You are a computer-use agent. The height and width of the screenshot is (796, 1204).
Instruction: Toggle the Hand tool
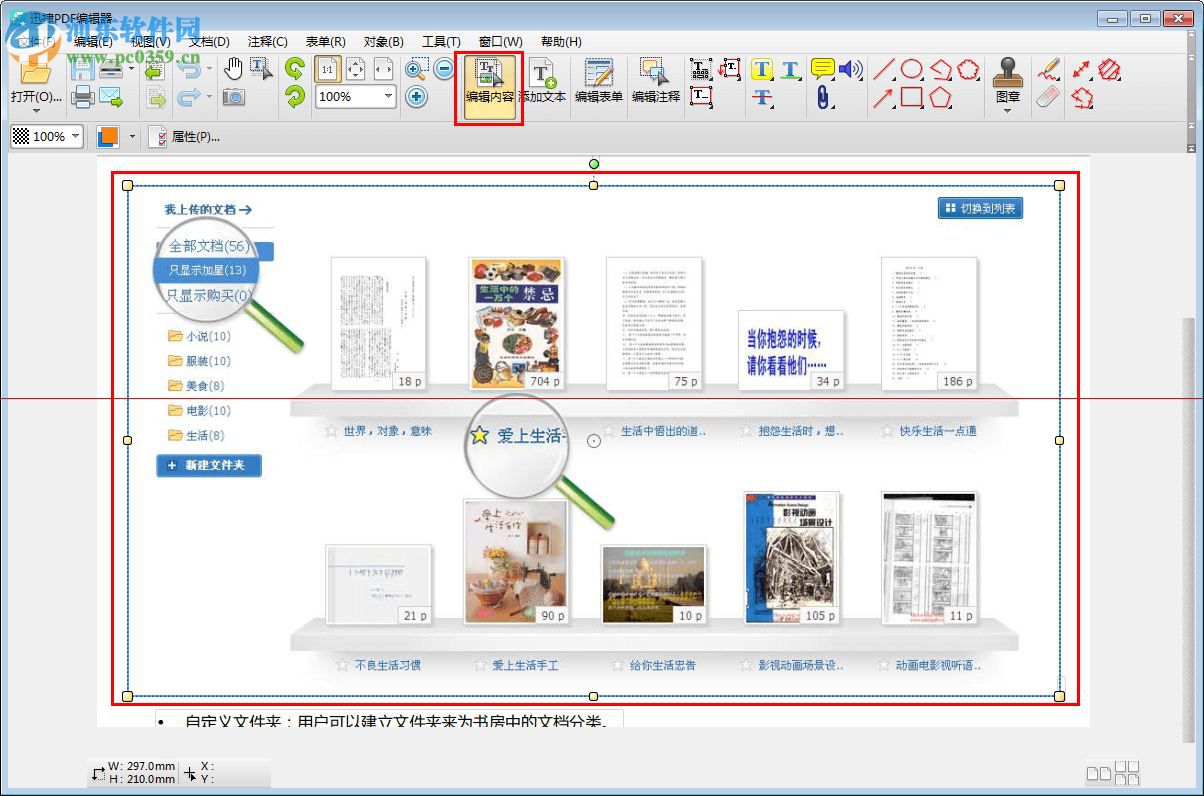(x=233, y=69)
